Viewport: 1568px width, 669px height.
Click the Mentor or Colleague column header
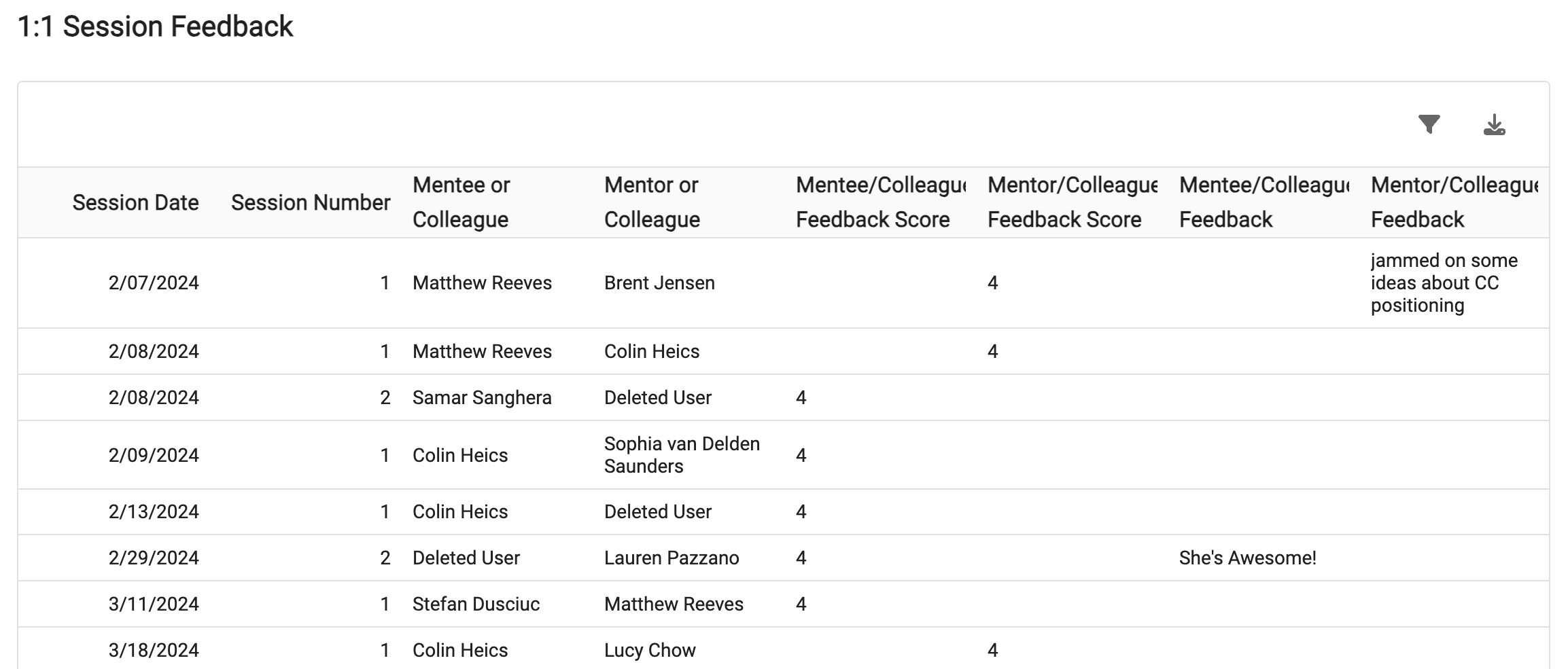(652, 202)
